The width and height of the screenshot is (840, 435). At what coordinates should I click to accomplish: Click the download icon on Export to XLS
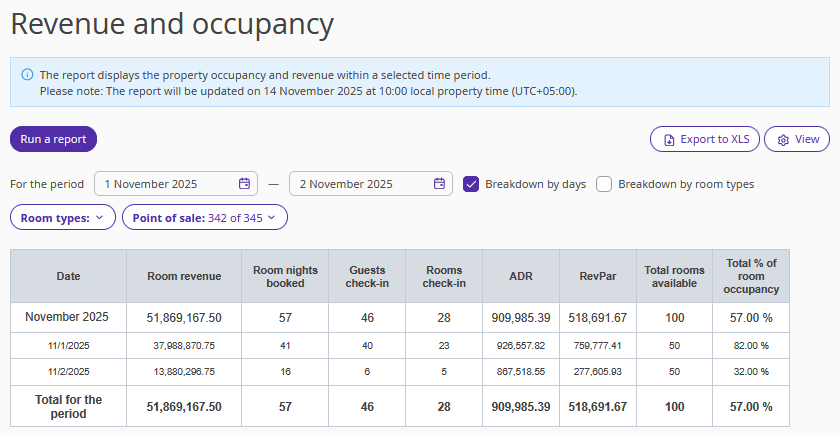tap(669, 140)
